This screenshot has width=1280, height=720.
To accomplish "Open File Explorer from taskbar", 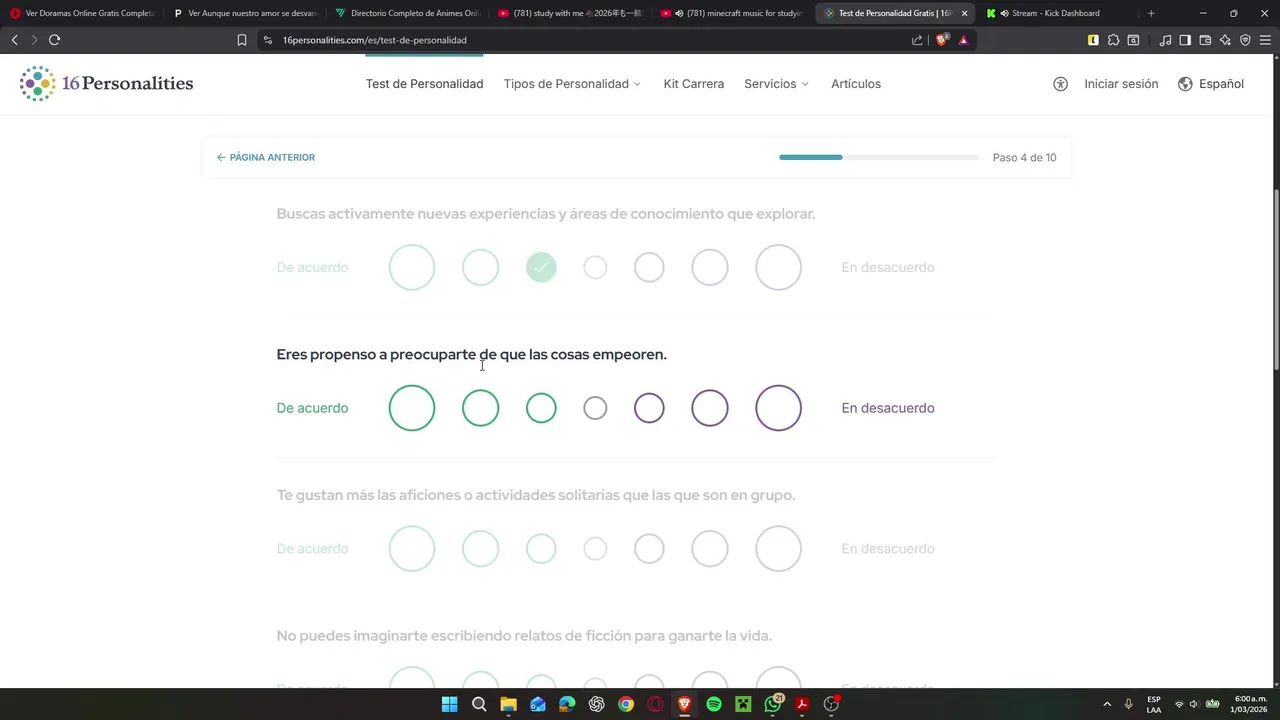I will (x=508, y=704).
